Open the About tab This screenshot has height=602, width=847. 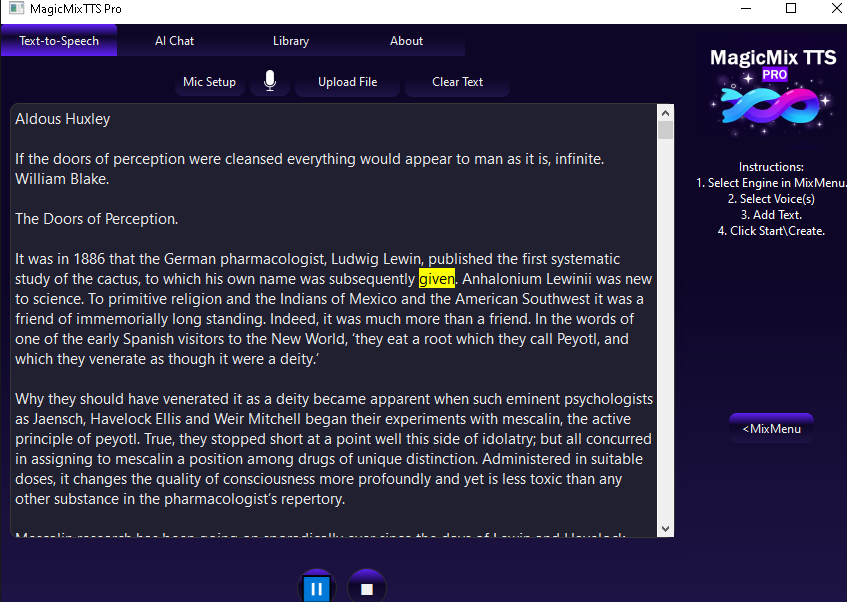[406, 41]
